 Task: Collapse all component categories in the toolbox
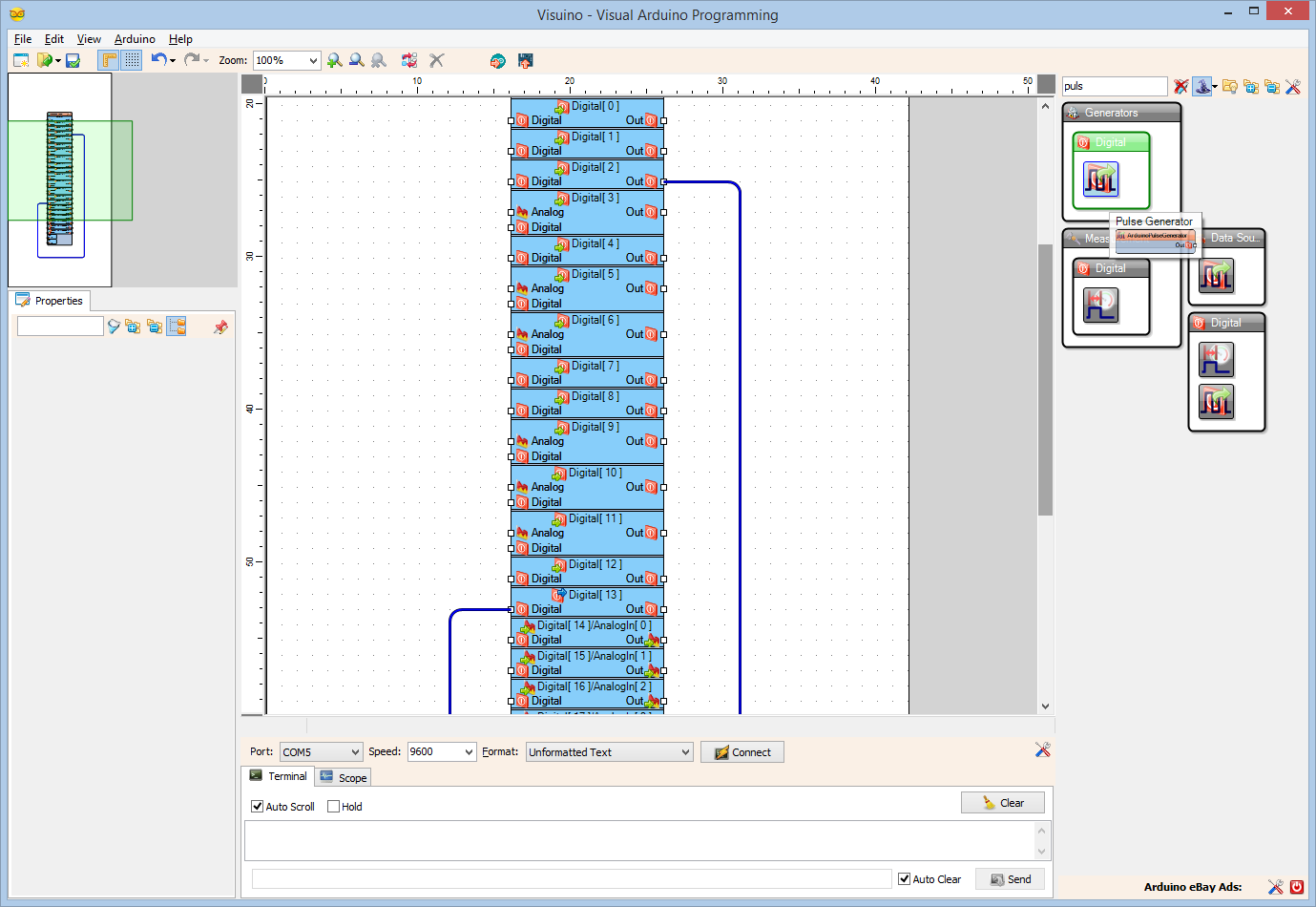tap(1273, 87)
